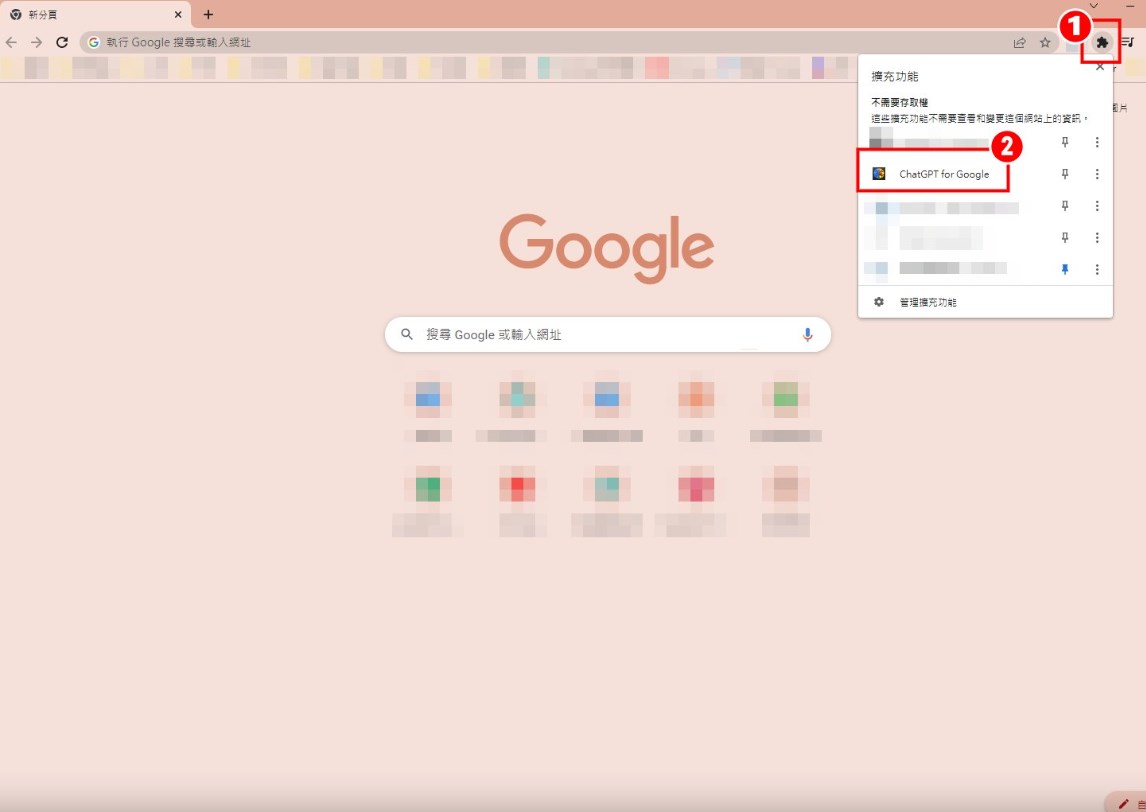Bookmark this page with the star icon

(x=1045, y=42)
